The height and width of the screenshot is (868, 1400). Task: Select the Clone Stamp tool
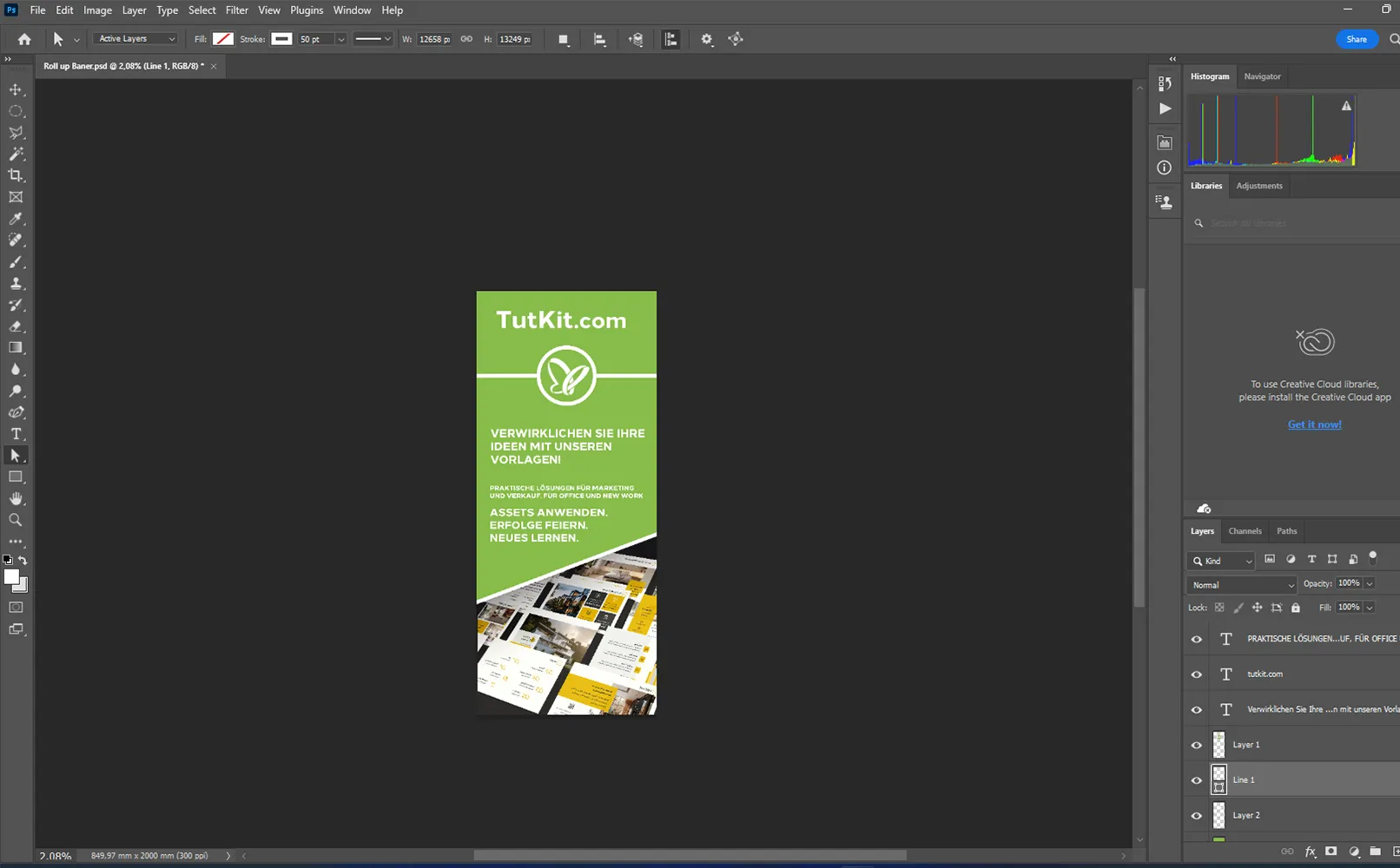(x=16, y=283)
